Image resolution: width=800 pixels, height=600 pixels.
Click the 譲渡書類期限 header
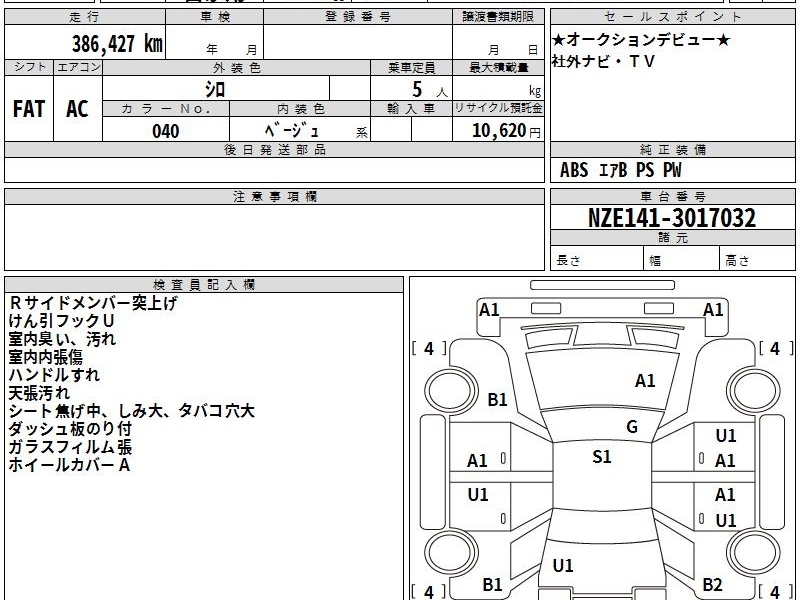498,17
